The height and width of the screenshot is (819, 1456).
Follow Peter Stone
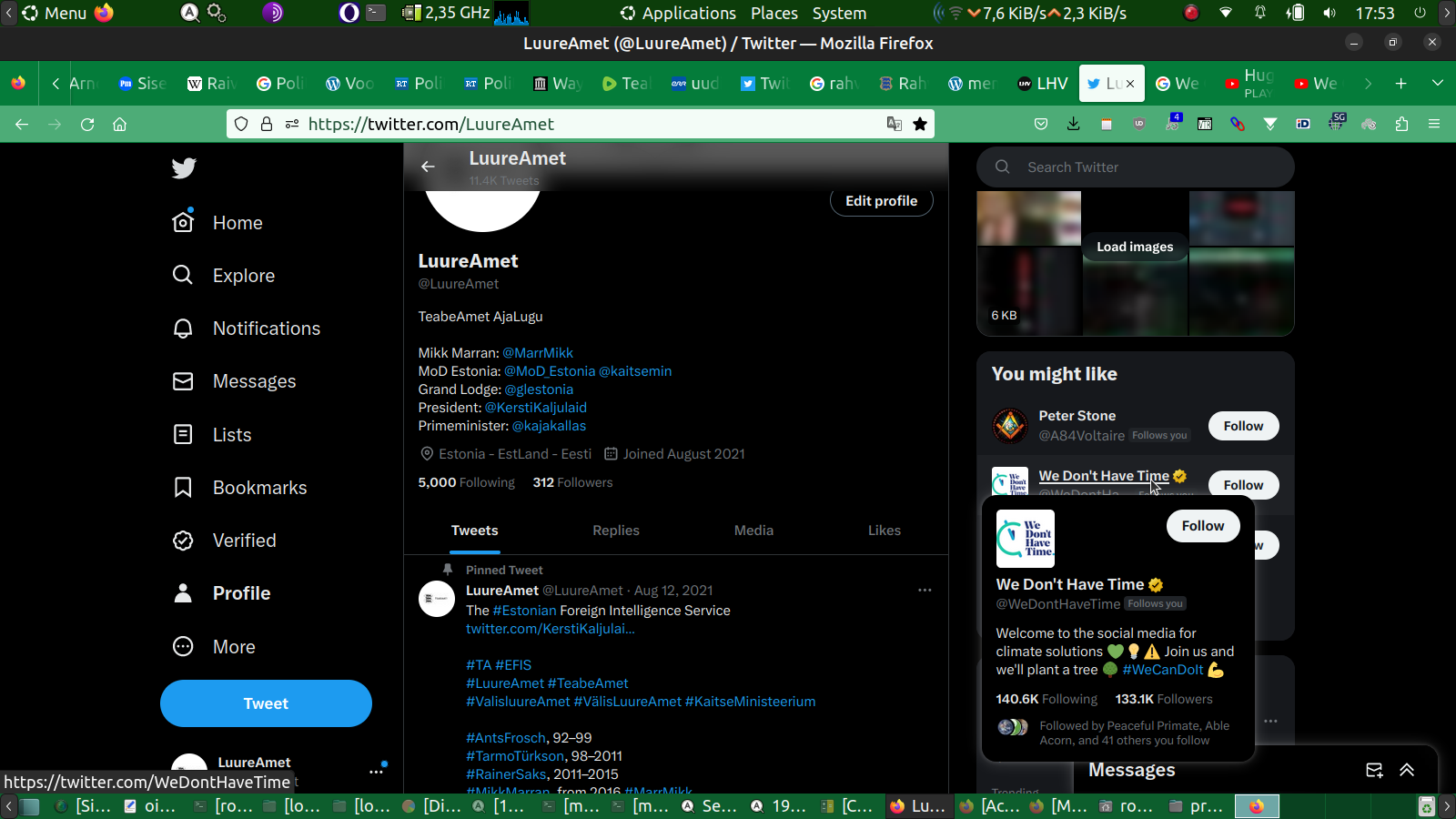1243,426
